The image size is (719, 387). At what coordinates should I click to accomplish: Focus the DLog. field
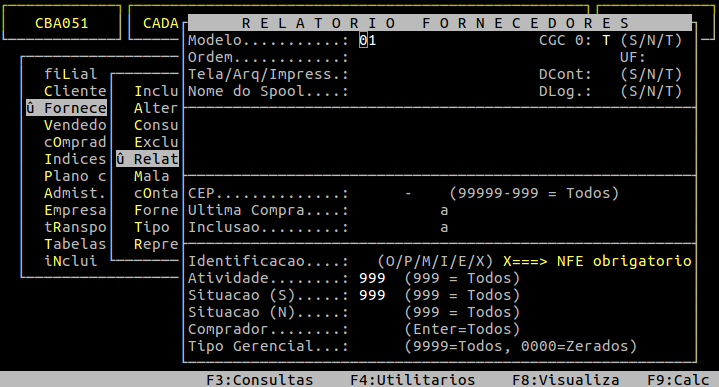[606, 91]
